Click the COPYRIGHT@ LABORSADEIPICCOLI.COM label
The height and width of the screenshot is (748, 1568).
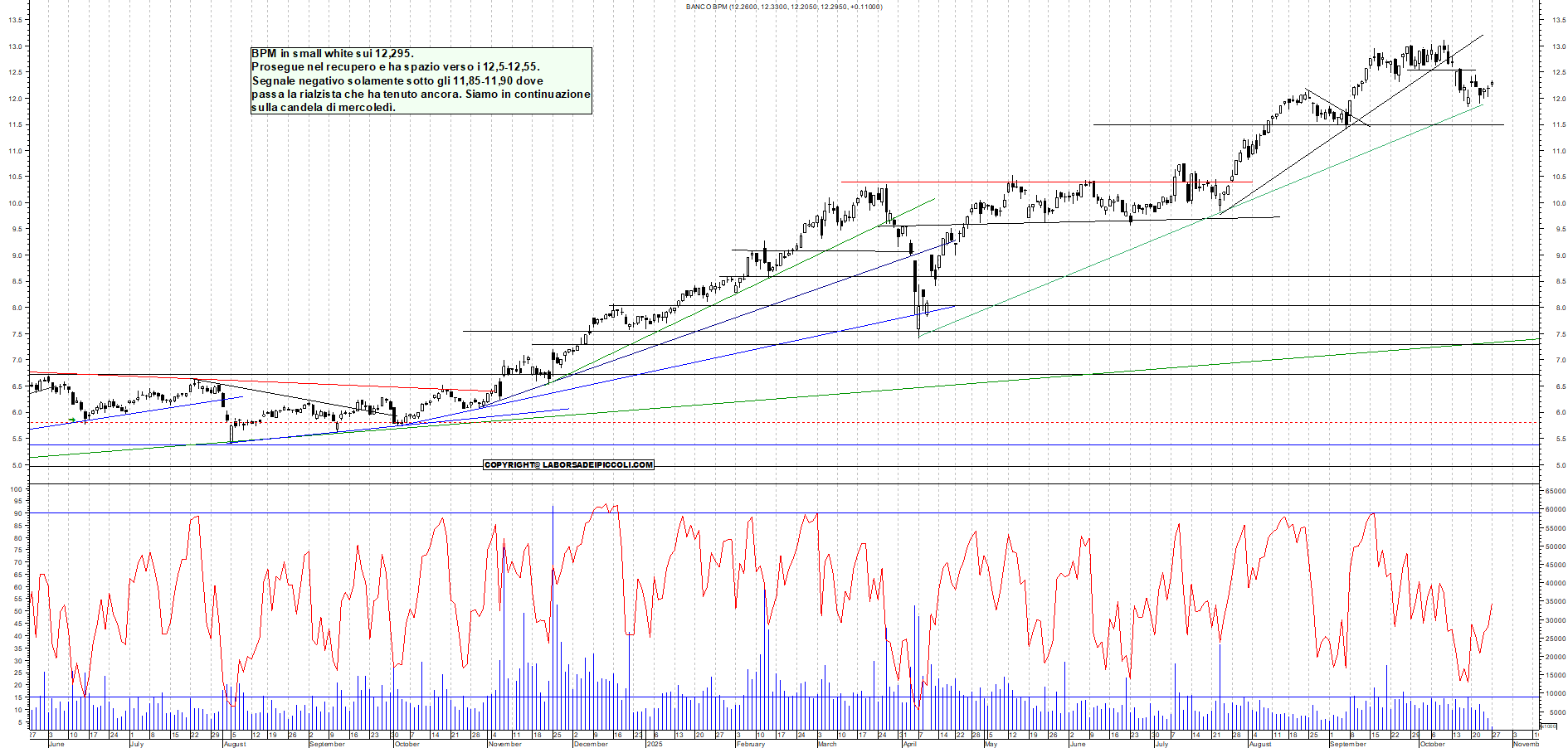[x=569, y=464]
